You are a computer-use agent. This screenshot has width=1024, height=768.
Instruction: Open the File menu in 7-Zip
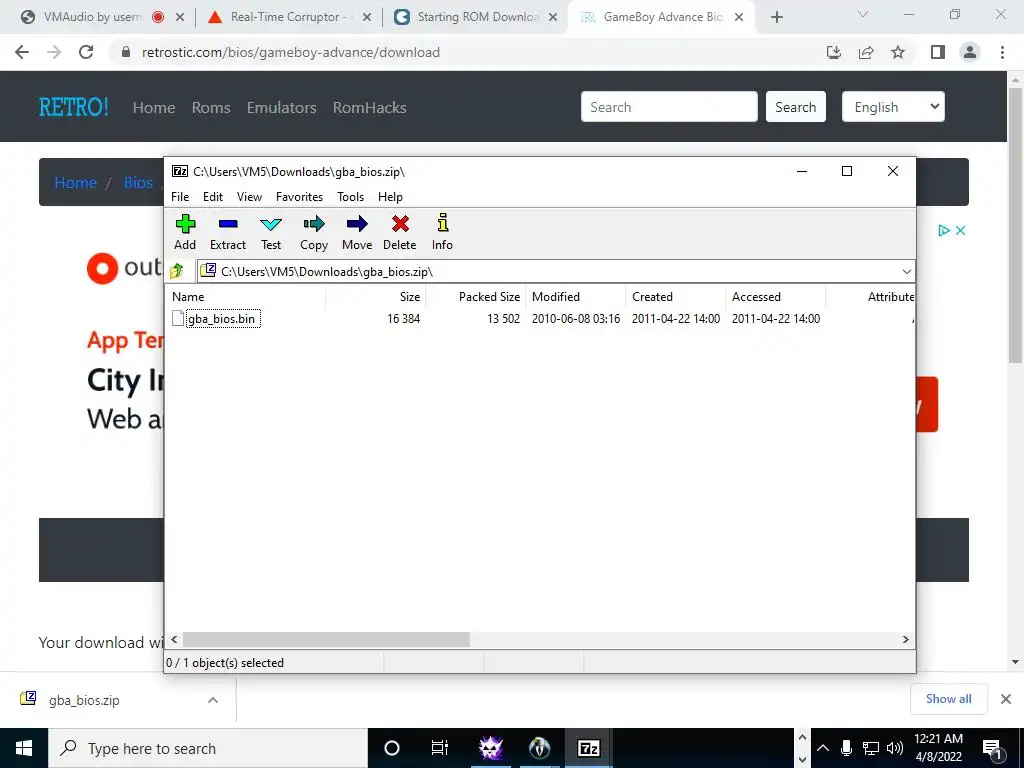180,197
